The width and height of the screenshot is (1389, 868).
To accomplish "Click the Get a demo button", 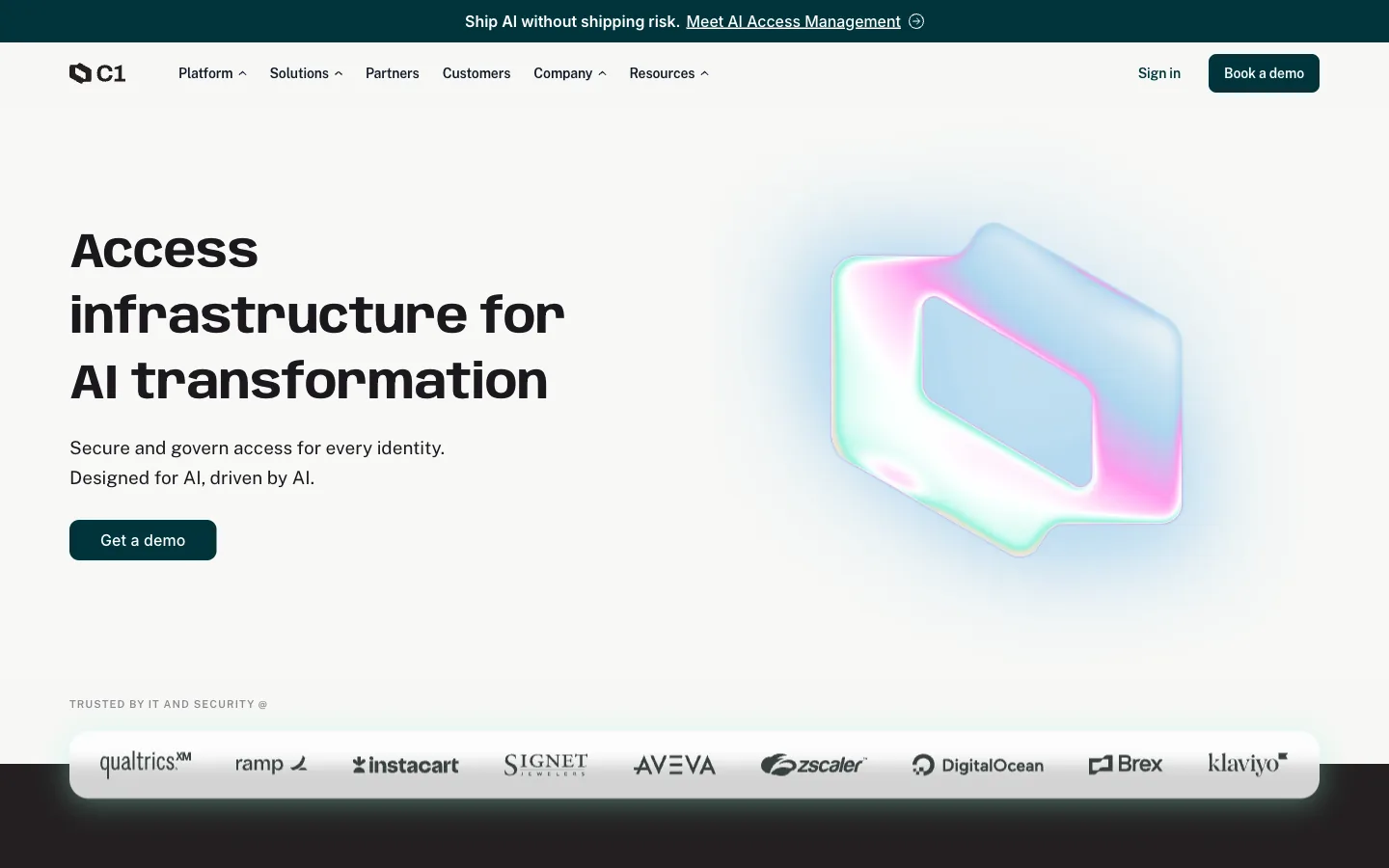I will 143,540.
